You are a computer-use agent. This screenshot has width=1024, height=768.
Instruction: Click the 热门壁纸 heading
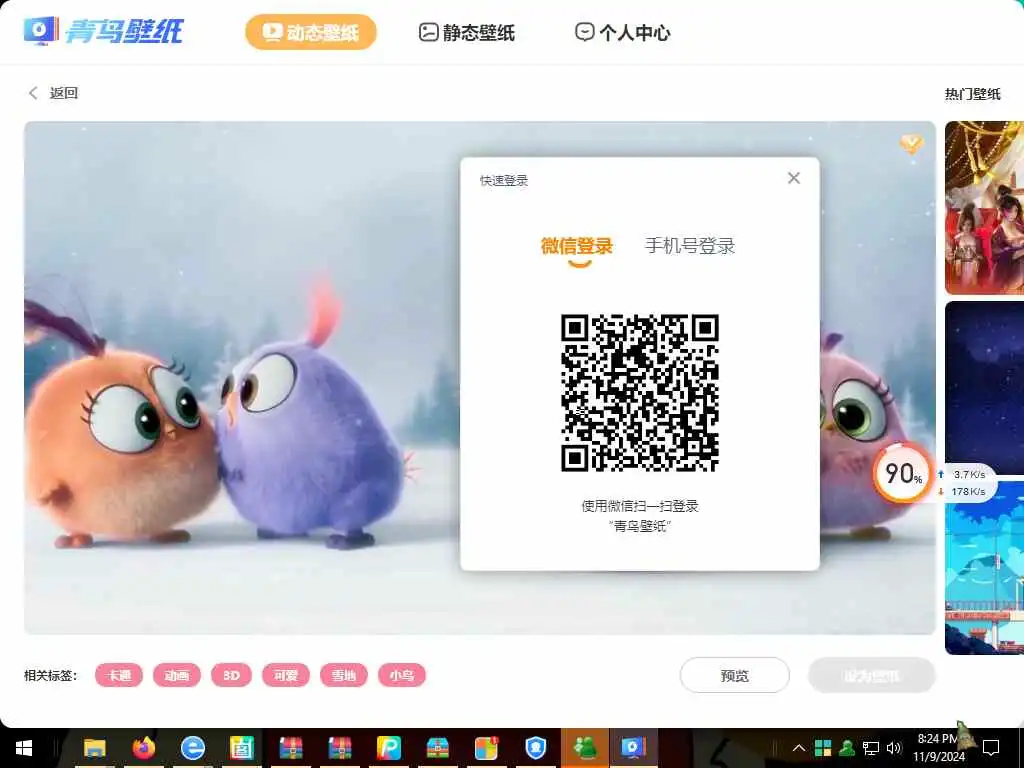[x=972, y=94]
